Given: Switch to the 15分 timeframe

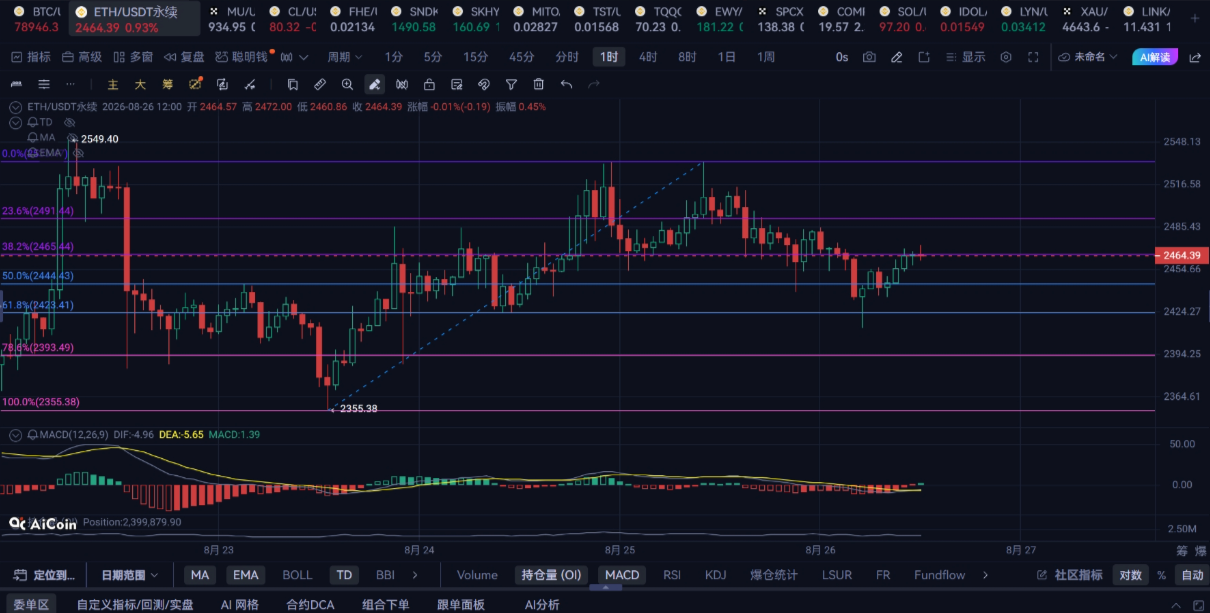Looking at the screenshot, I should pos(476,57).
